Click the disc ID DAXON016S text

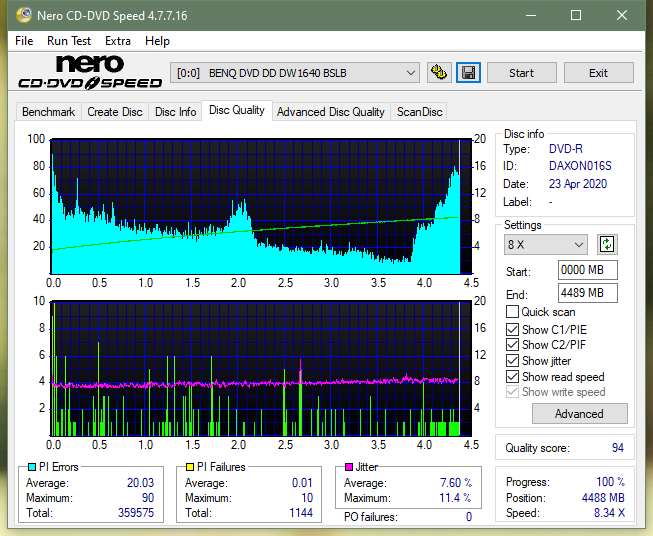point(580,166)
